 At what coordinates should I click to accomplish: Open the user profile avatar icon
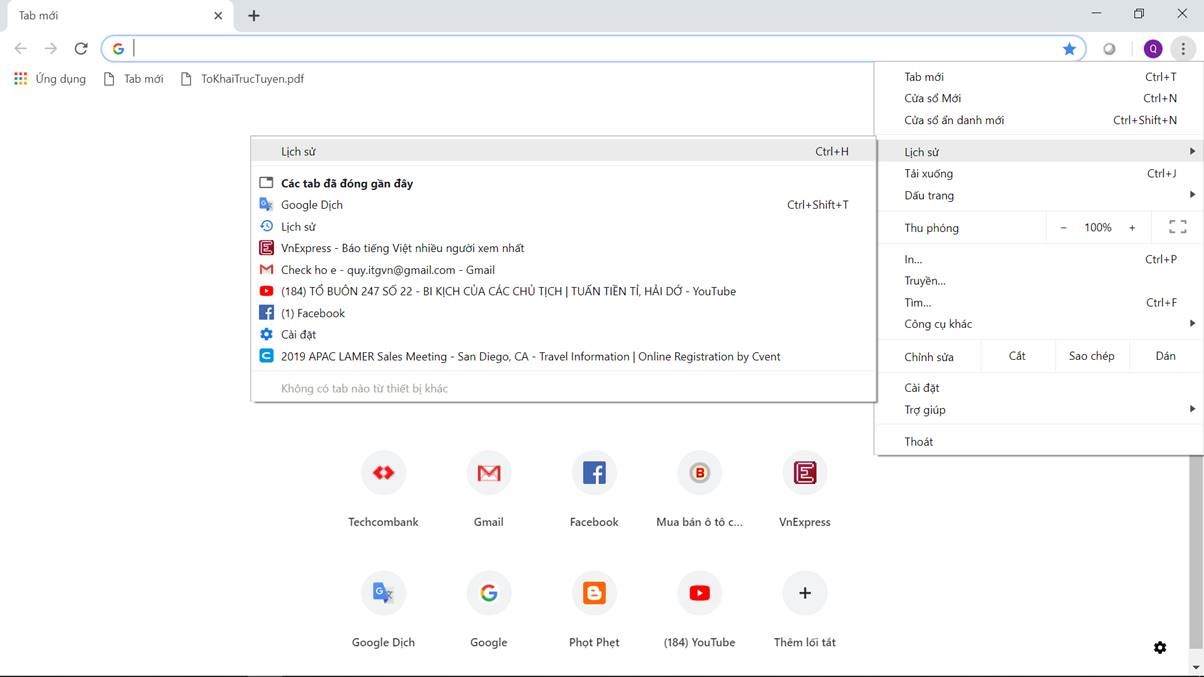(1152, 48)
